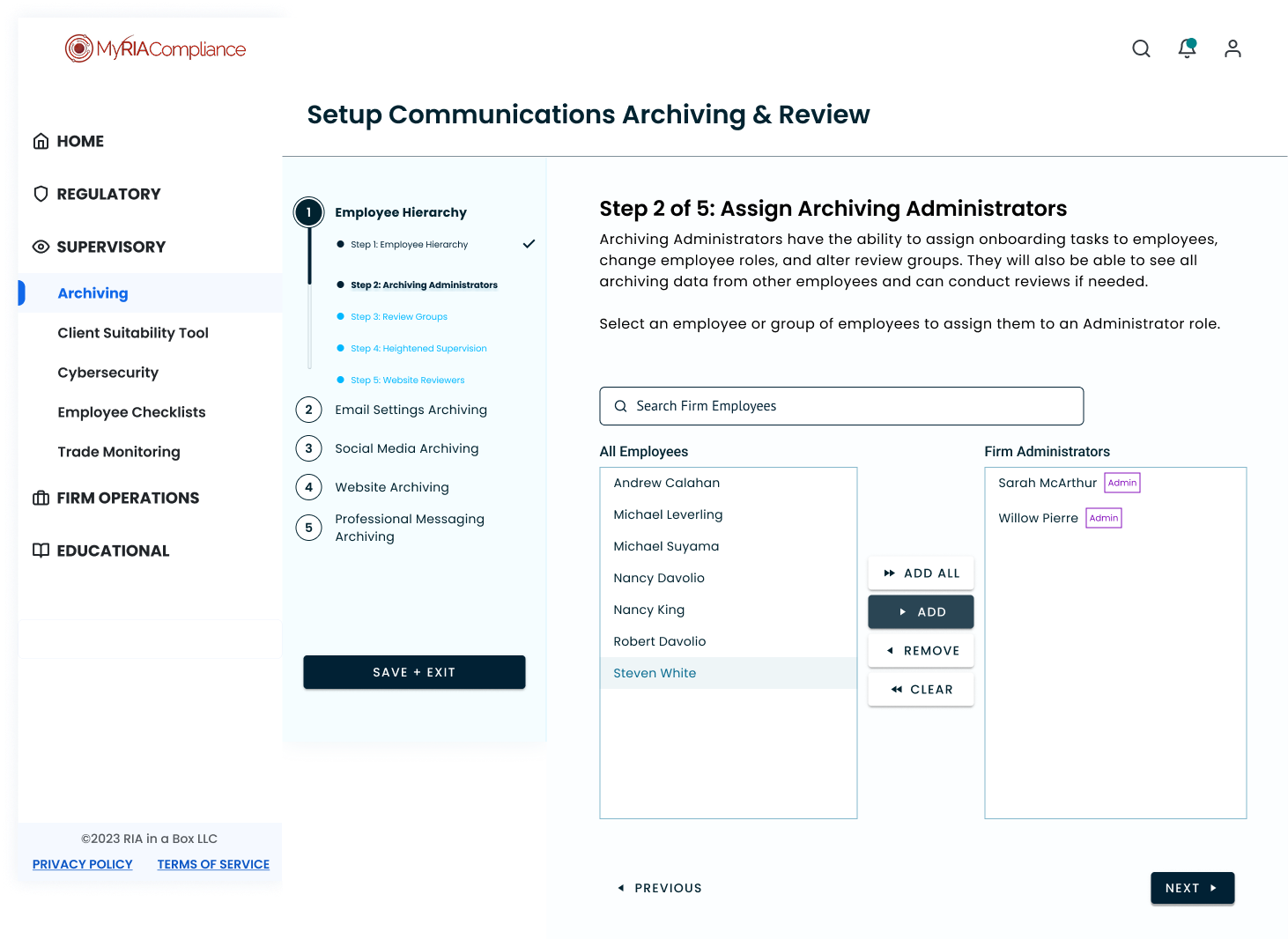The height and width of the screenshot is (939, 1288).
Task: Open Social Media Archiving section
Action: click(406, 448)
